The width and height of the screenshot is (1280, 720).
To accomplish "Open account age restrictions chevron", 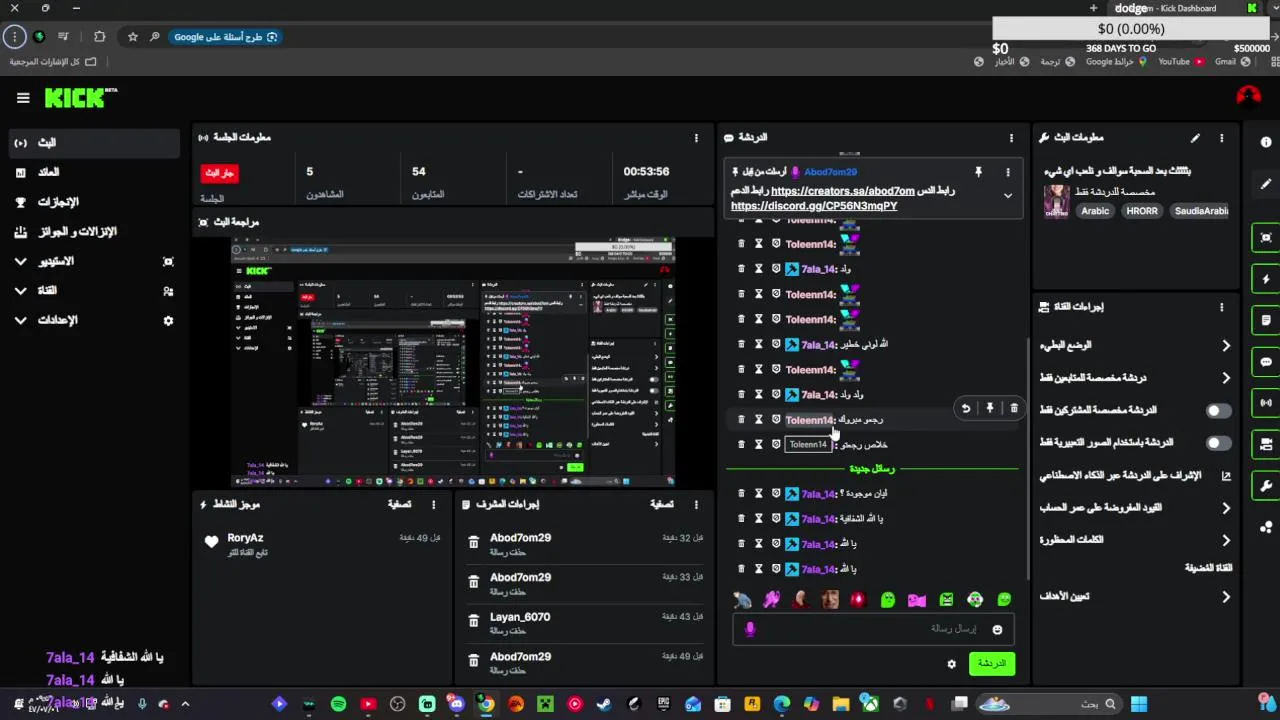I will [x=1226, y=508].
